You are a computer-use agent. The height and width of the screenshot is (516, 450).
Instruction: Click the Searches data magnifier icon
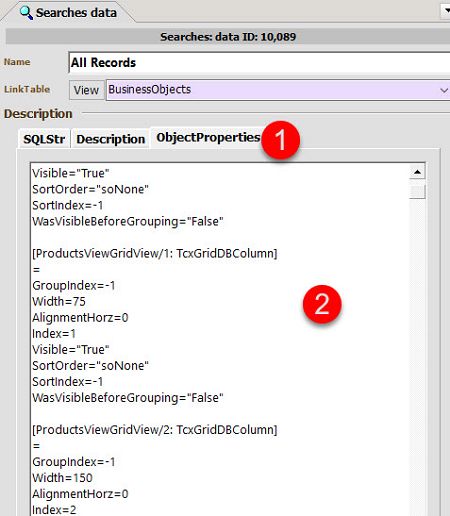tap(26, 13)
